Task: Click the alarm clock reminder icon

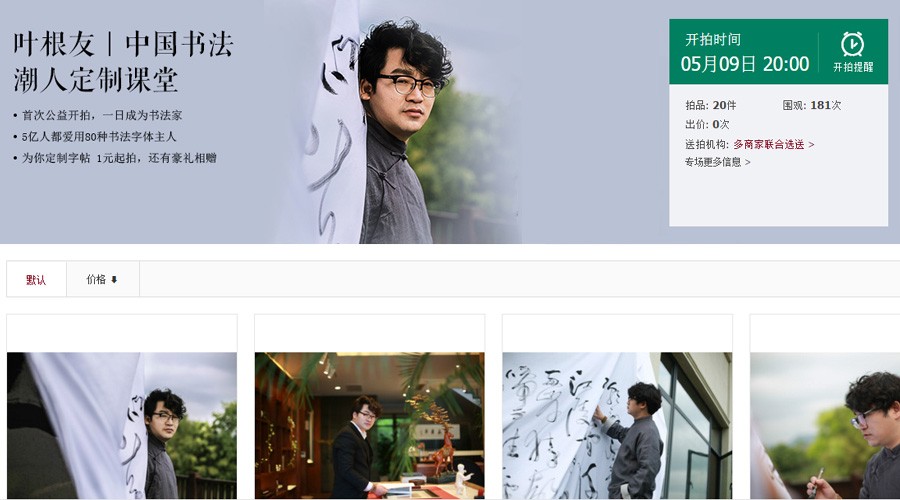Action: 852,44
